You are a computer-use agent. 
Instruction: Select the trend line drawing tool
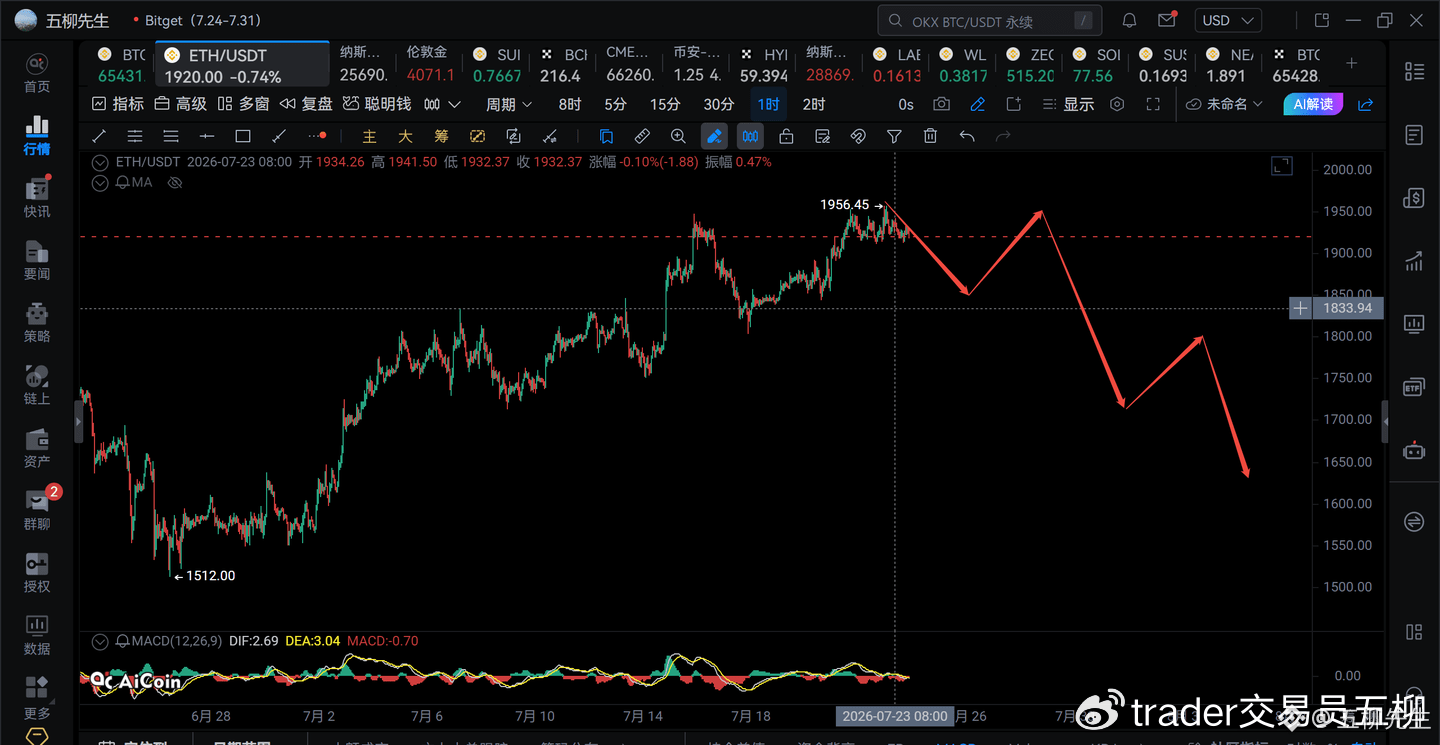coord(99,136)
